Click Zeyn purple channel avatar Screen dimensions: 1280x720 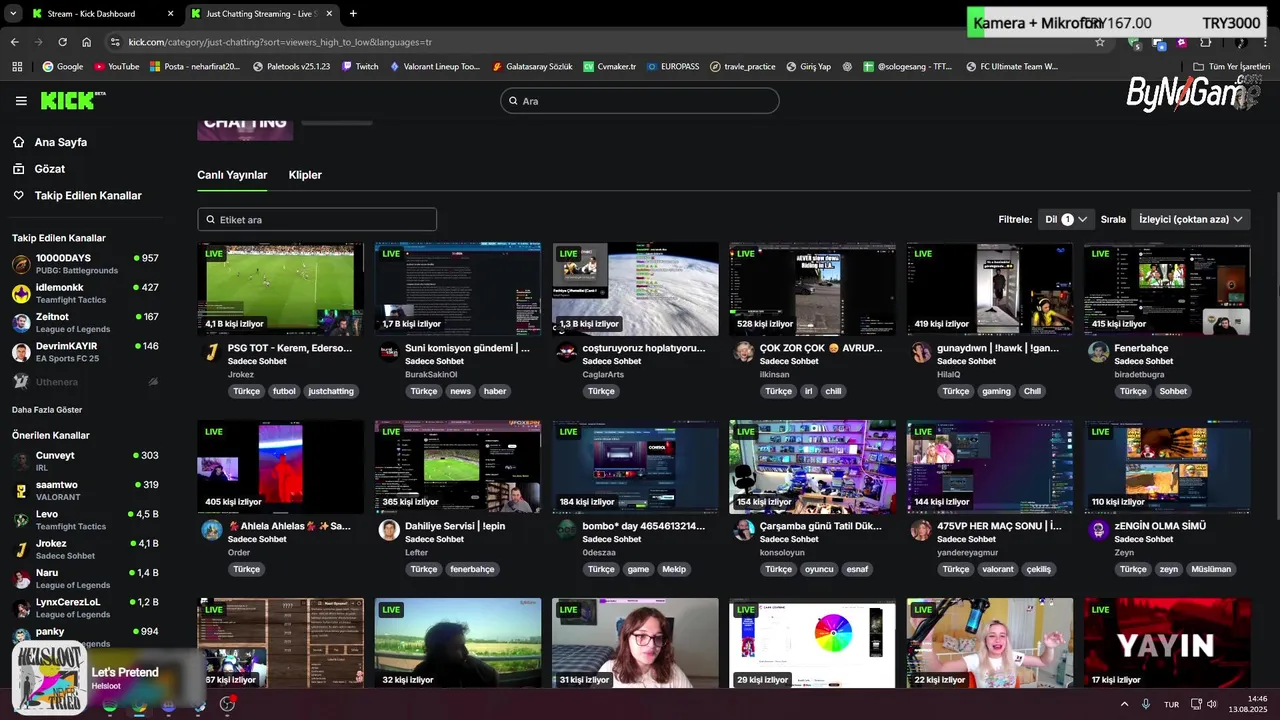click(1098, 530)
